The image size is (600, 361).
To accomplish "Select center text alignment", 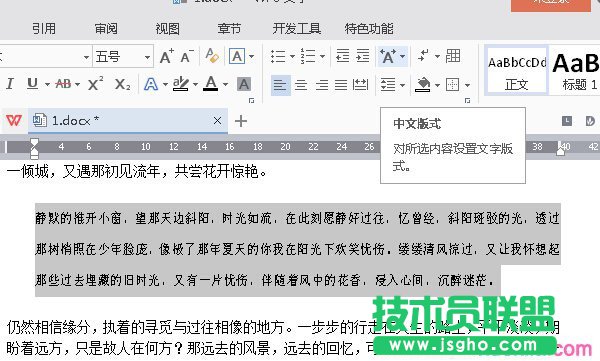I will click(x=301, y=85).
